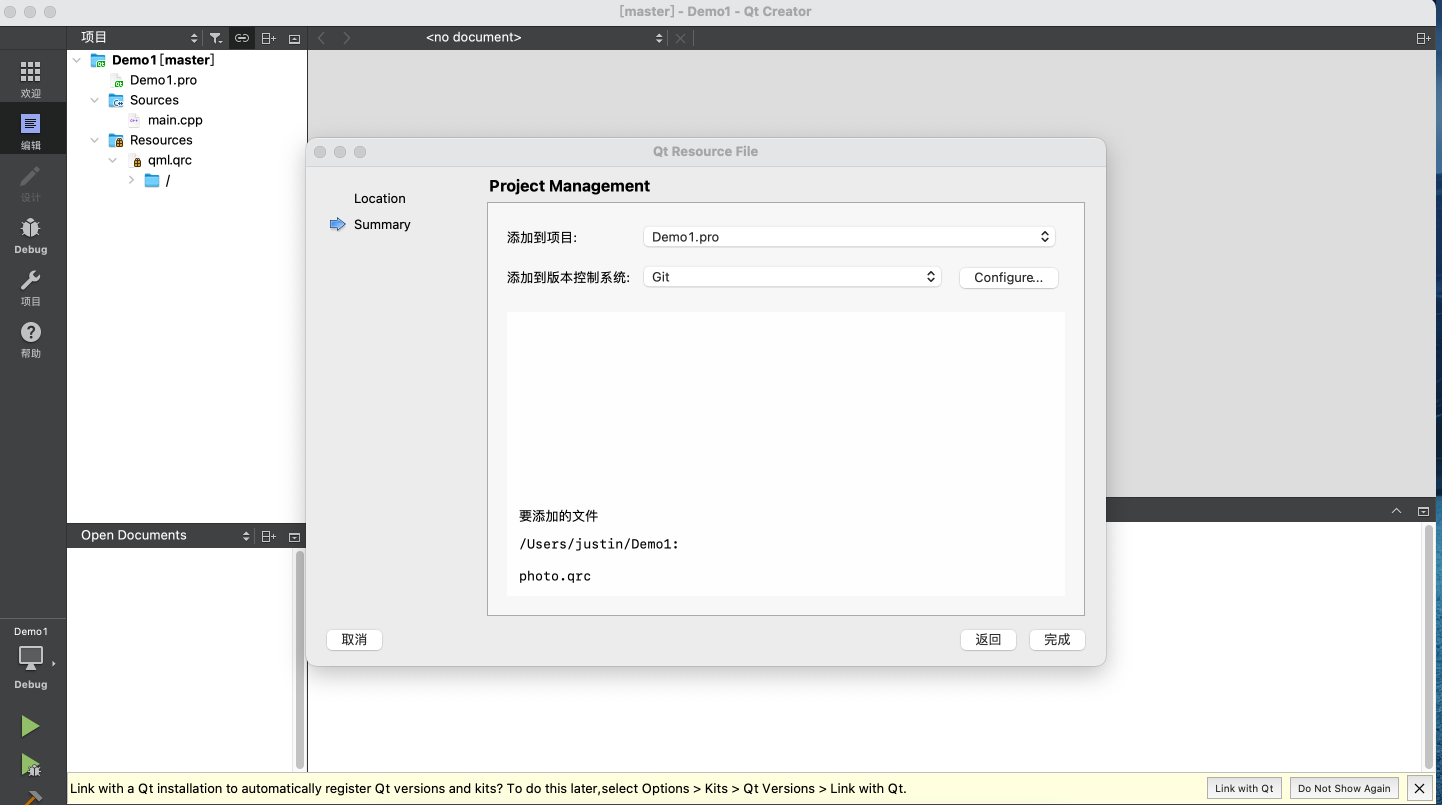Click 取消 to cancel the wizard

pos(354,640)
